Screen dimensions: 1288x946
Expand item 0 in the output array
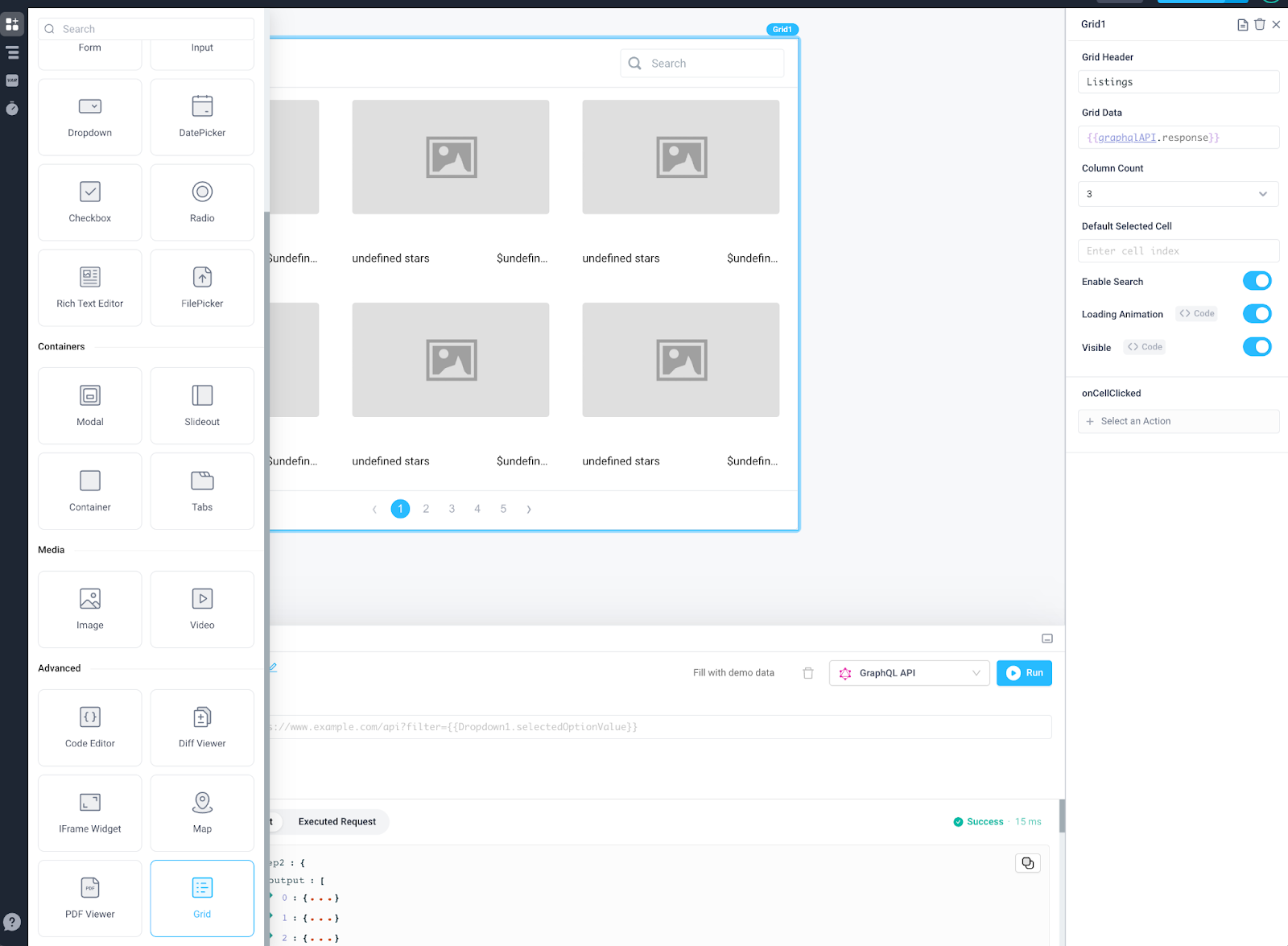271,898
